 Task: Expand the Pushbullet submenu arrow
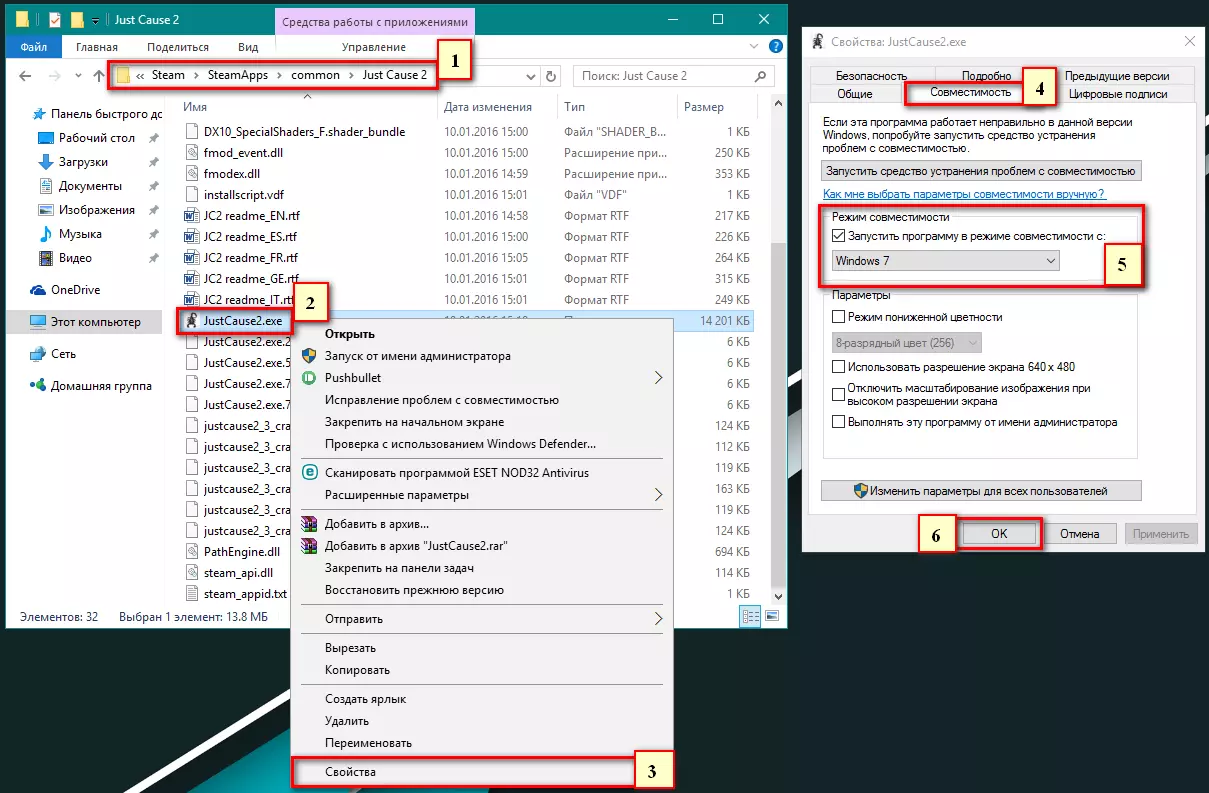tap(658, 378)
